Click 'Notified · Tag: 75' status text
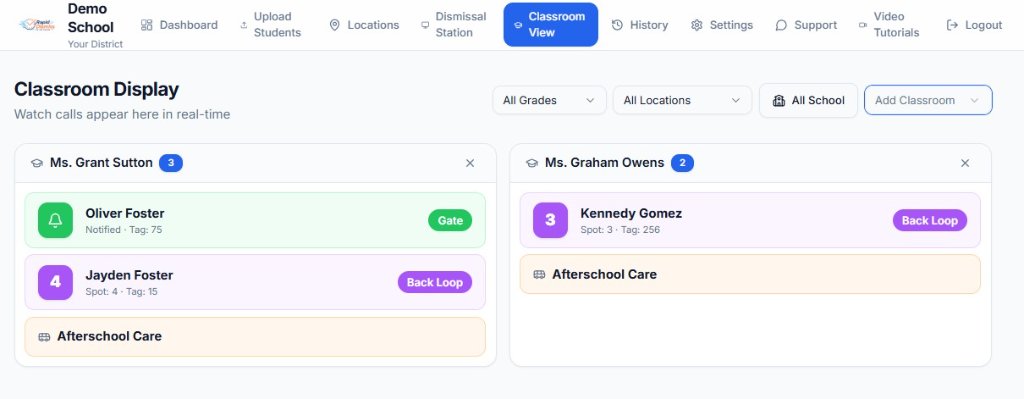Image resolution: width=1024 pixels, height=399 pixels. pyautogui.click(x=124, y=230)
